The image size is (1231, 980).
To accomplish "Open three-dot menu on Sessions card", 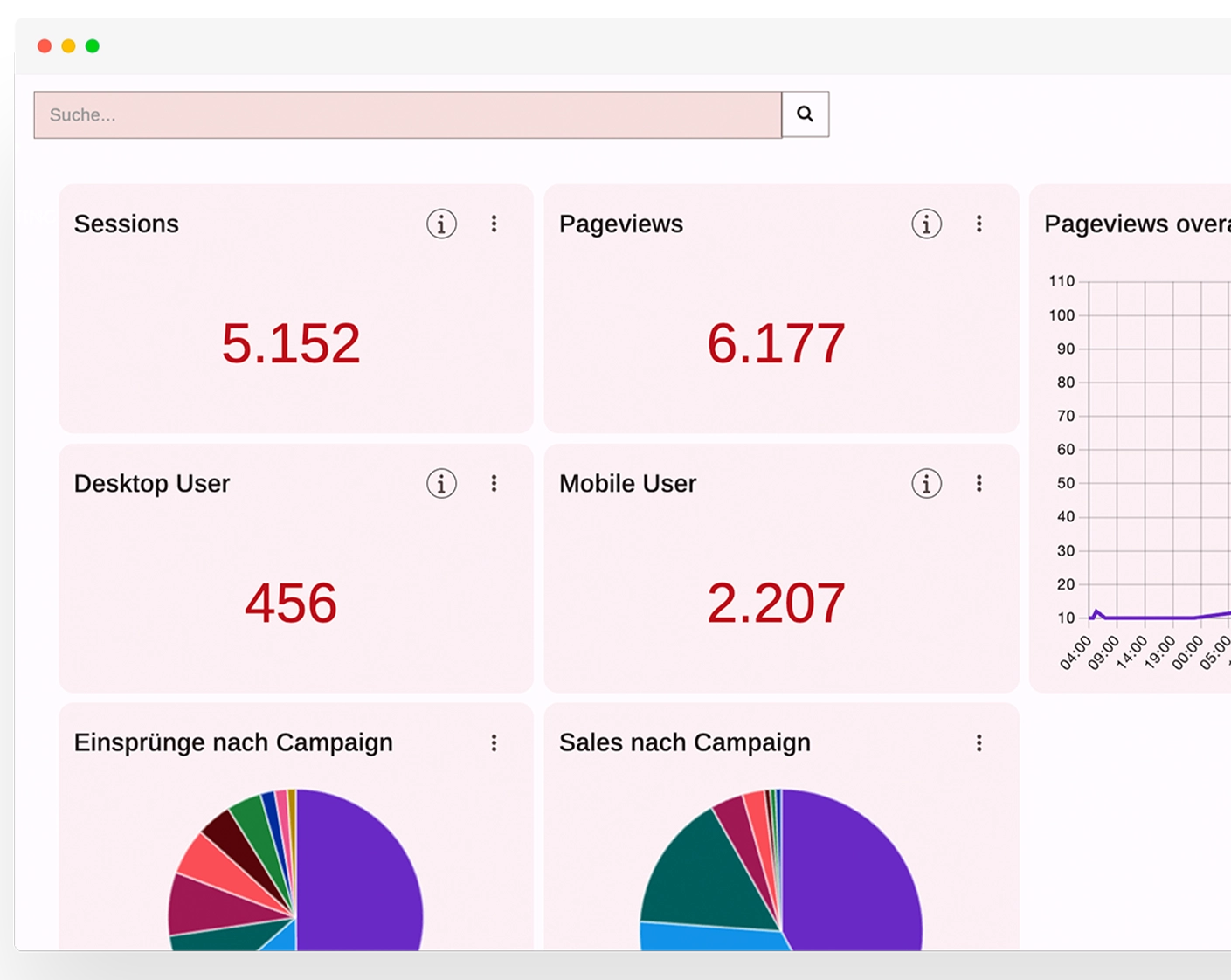I will pyautogui.click(x=494, y=224).
